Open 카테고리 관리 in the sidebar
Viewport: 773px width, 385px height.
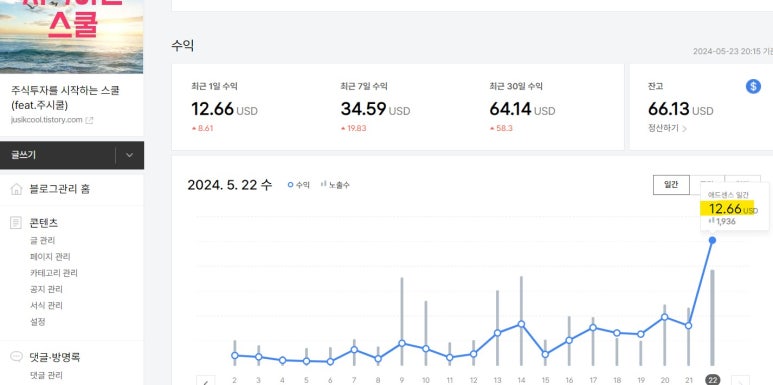pyautogui.click(x=54, y=273)
